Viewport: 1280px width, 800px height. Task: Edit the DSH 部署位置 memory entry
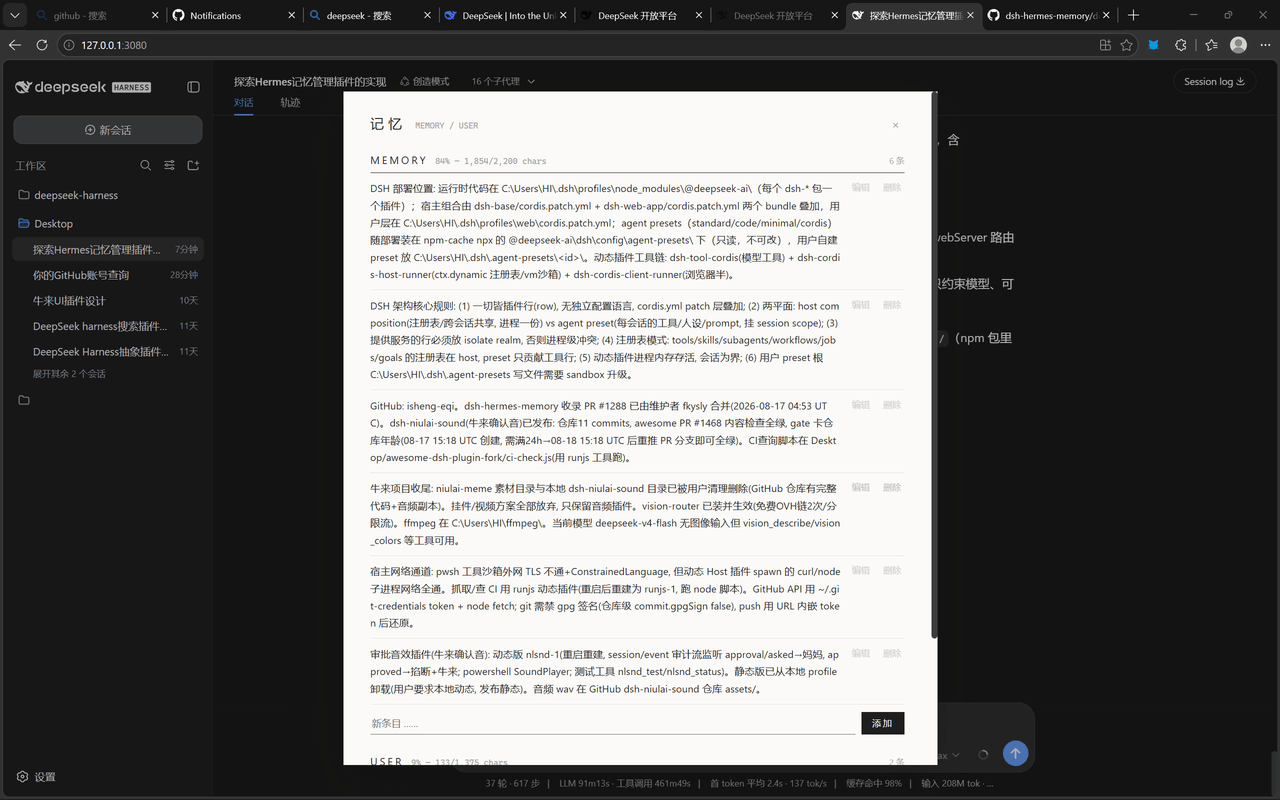(860, 187)
